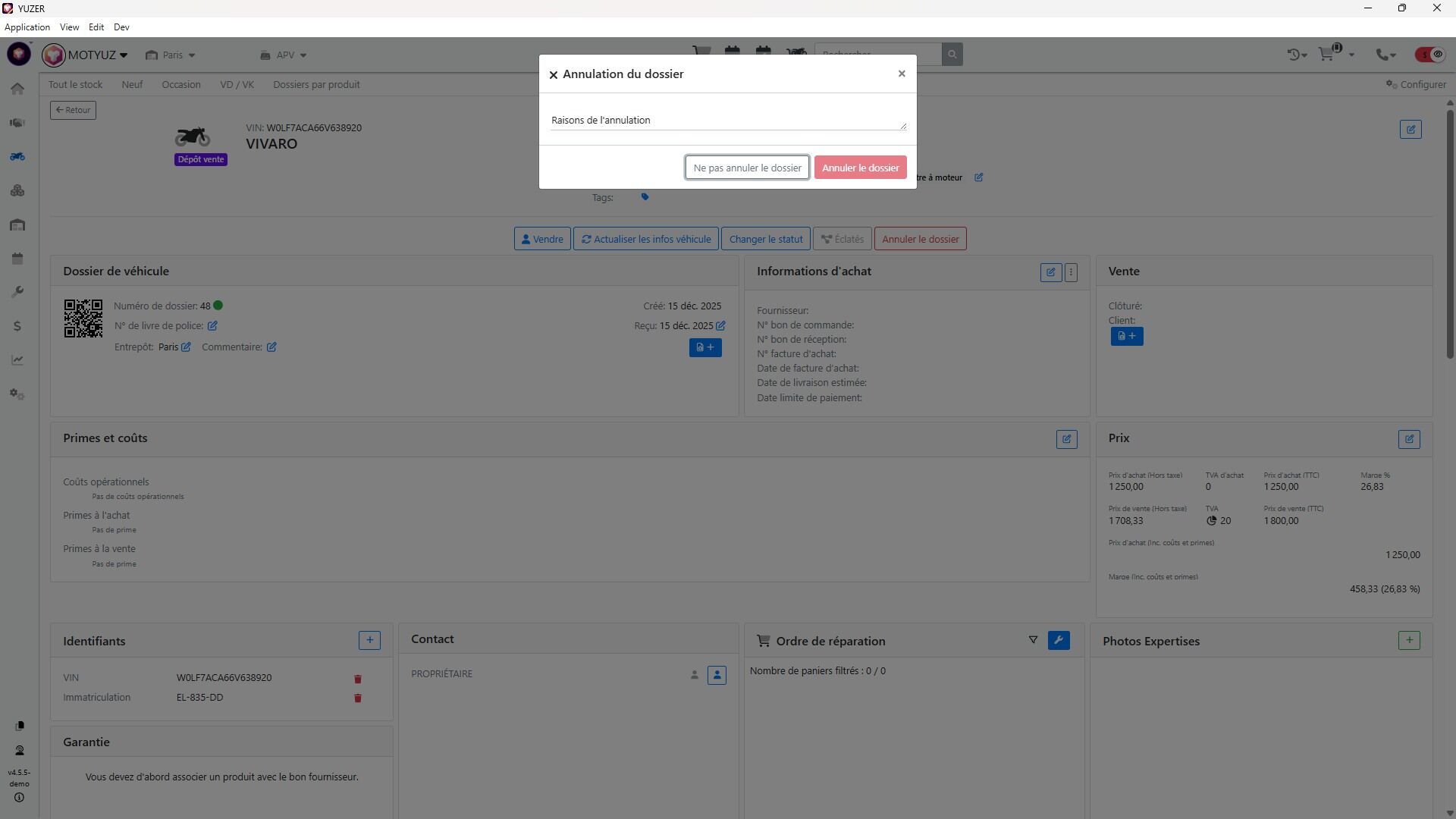Toggle the red eye switch at top right
Viewport: 1456px width, 819px height.
(x=1430, y=55)
